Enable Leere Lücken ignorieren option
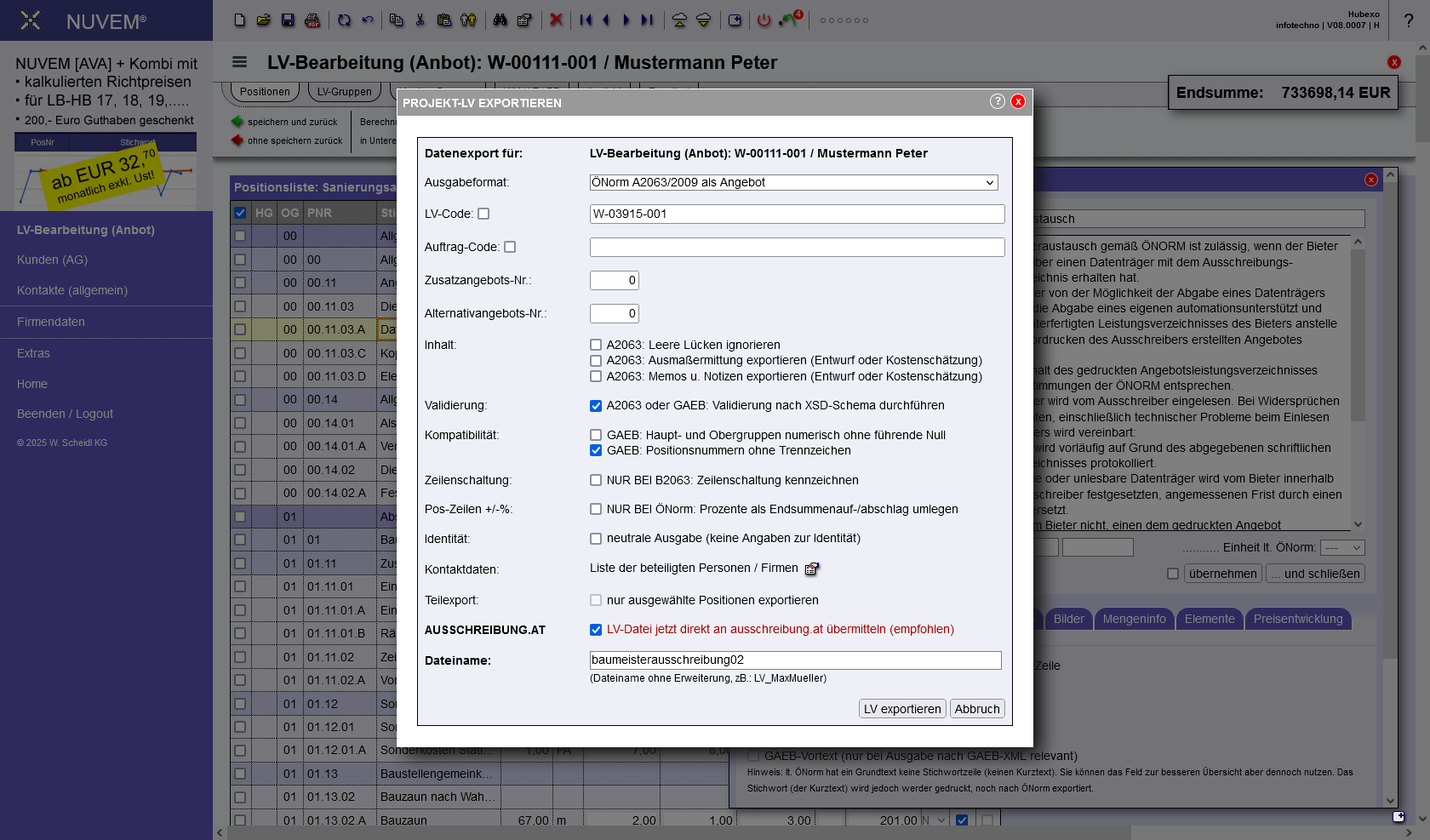Image resolution: width=1430 pixels, height=840 pixels. [596, 345]
